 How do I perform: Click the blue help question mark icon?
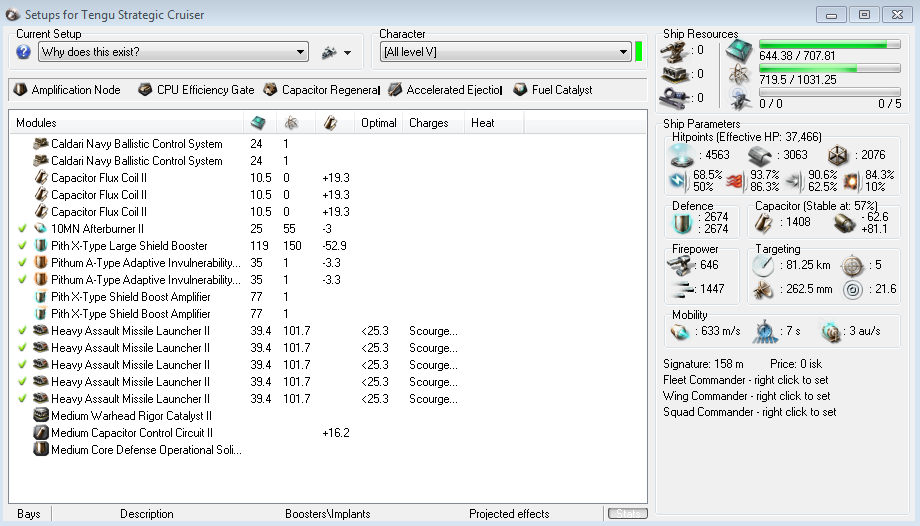tap(23, 52)
